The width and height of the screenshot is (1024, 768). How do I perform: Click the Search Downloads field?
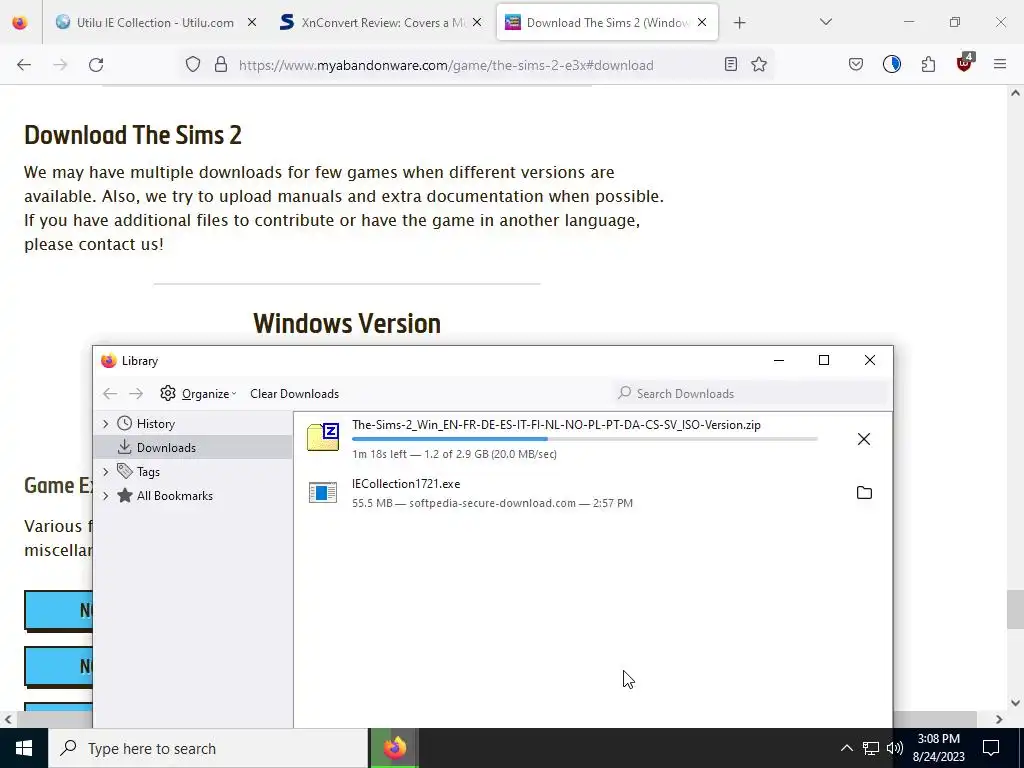[x=753, y=394]
